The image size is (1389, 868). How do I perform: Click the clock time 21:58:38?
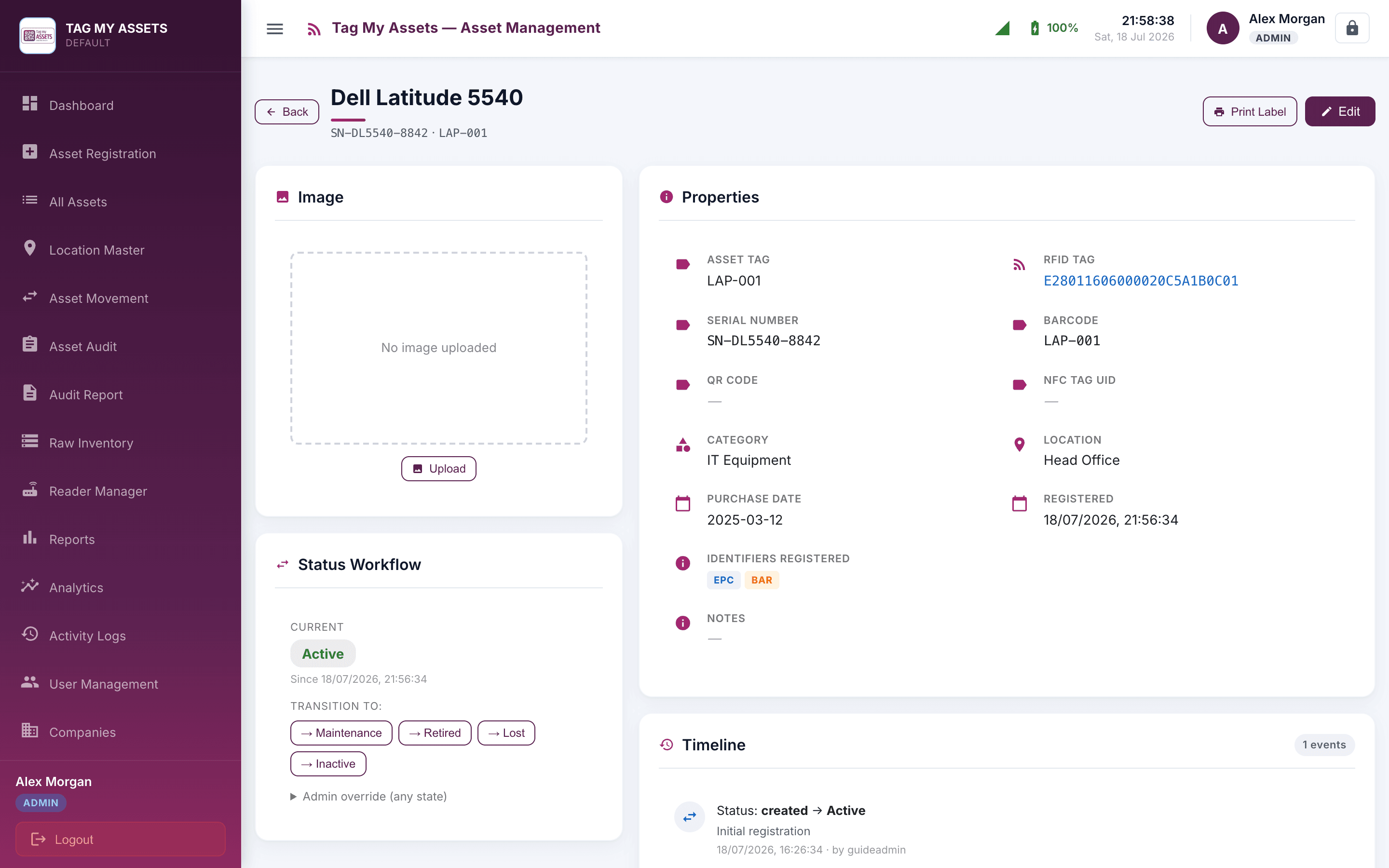1148,21
